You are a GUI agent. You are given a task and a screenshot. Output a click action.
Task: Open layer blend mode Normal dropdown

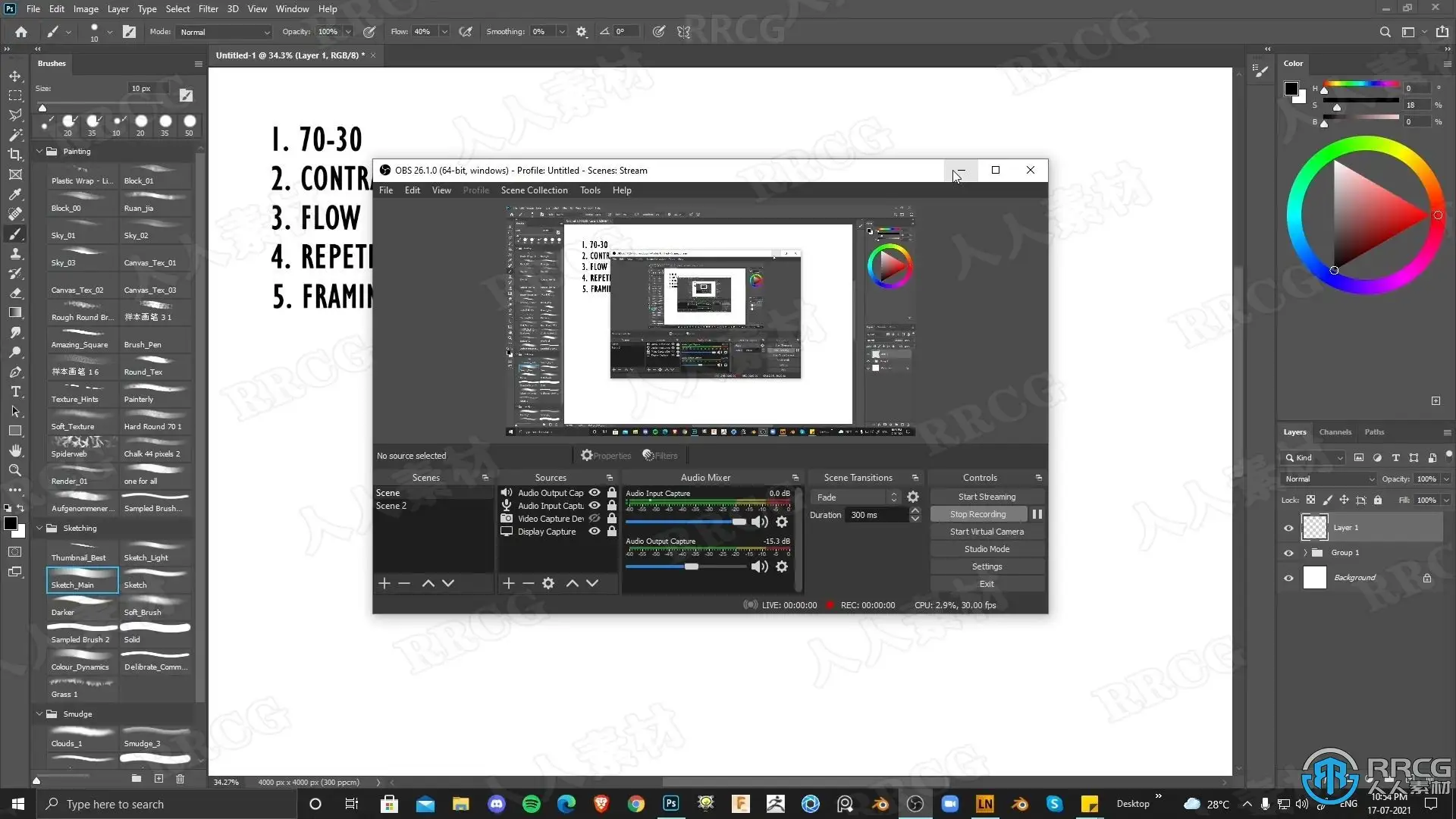point(1329,479)
